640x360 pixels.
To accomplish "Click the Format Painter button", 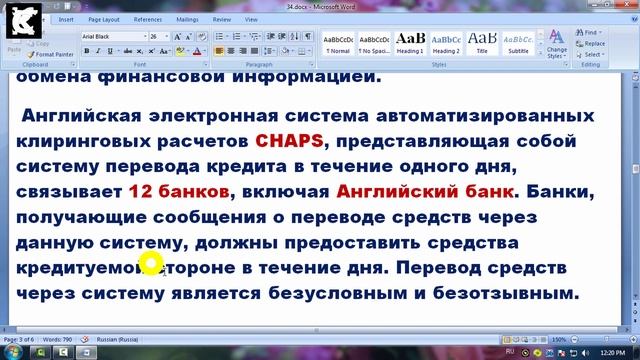I will [50, 54].
